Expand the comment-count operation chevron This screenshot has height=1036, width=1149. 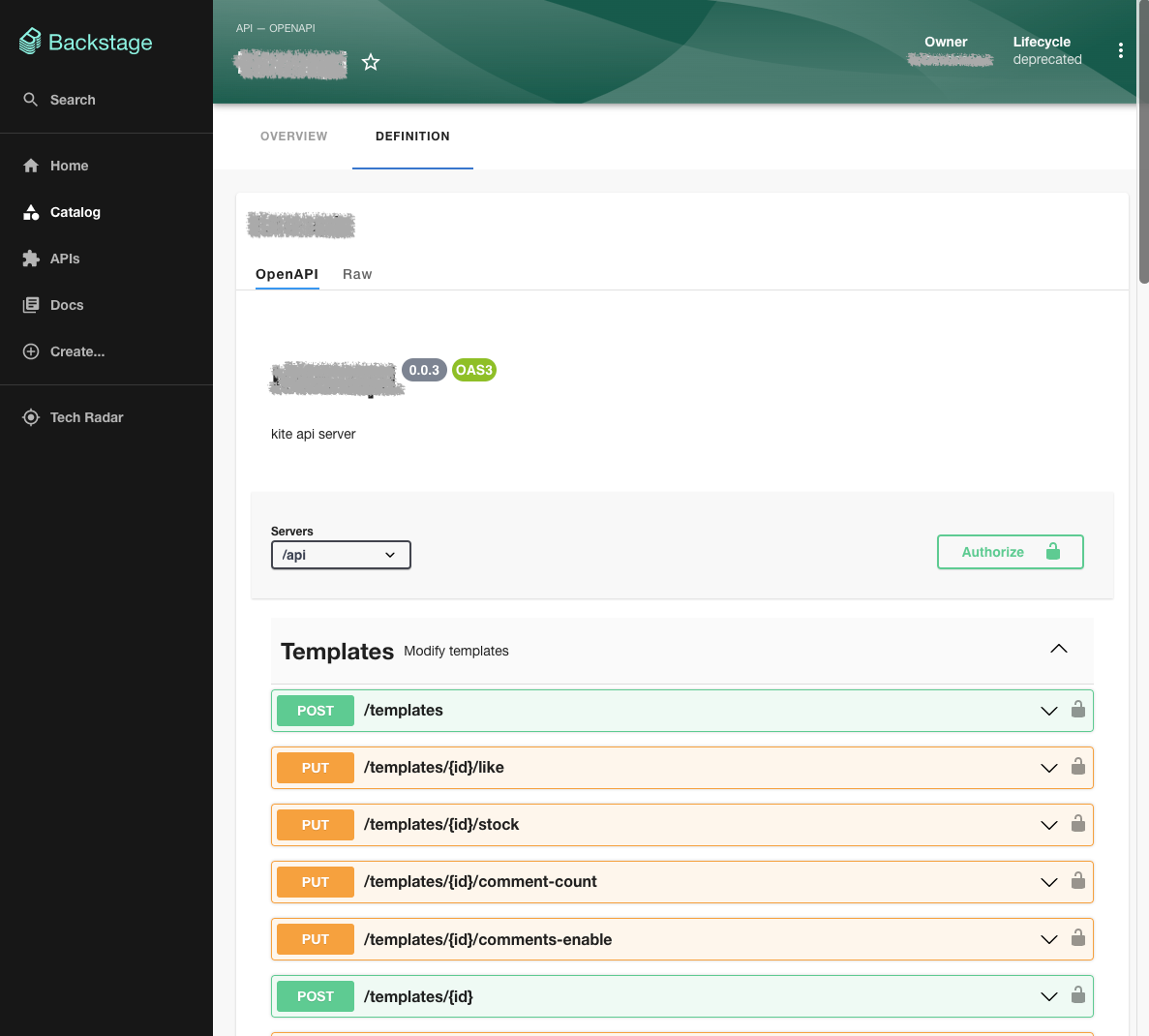1049,882
